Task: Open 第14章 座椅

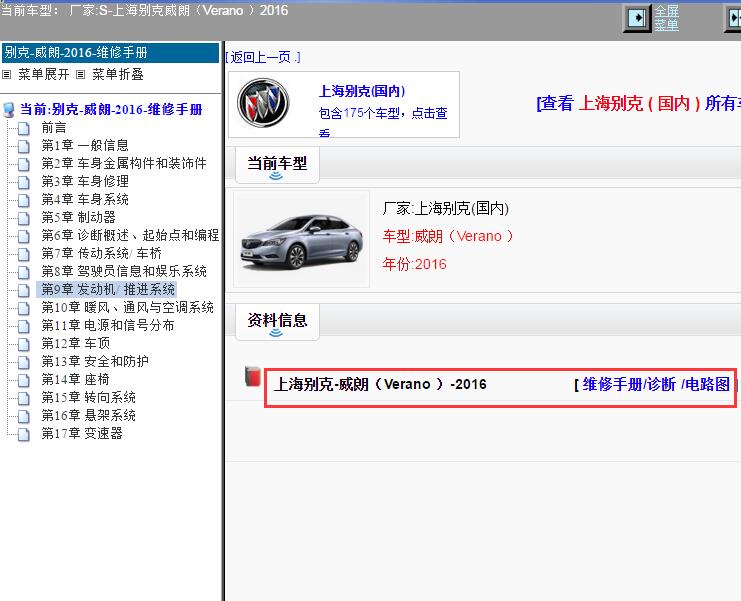Action: click(76, 379)
